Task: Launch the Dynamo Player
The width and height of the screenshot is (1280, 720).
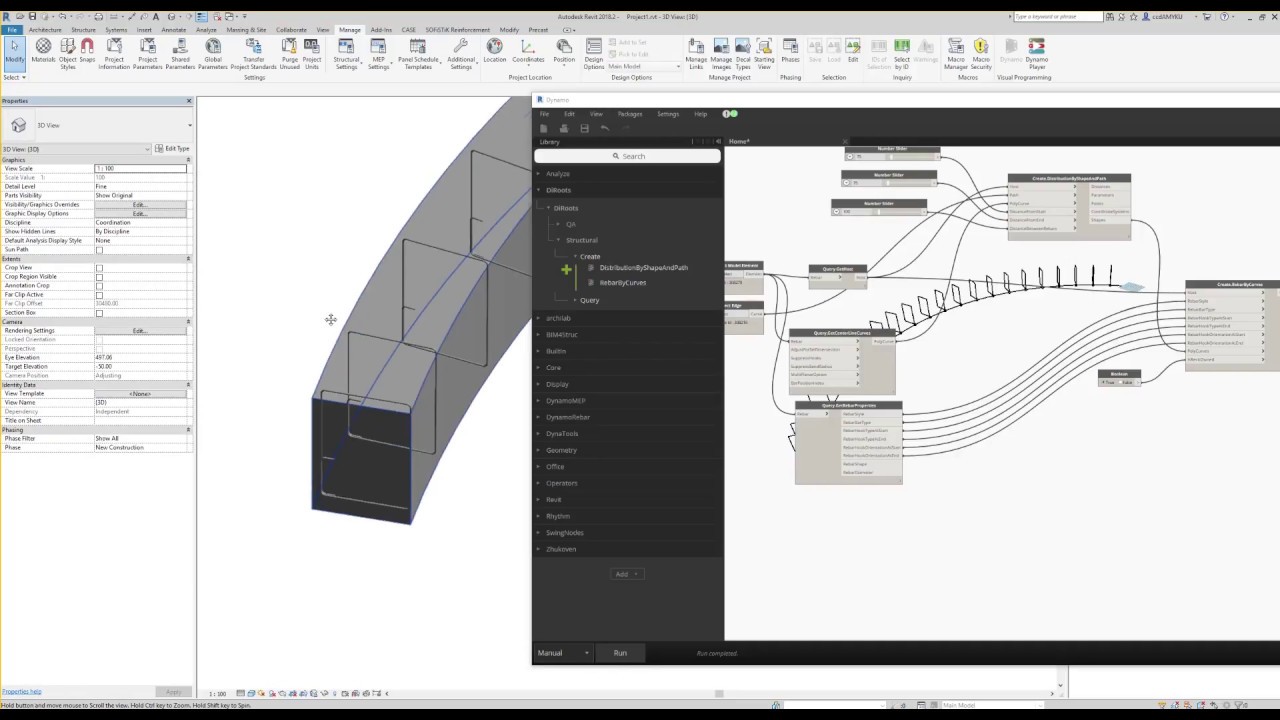Action: (1036, 54)
